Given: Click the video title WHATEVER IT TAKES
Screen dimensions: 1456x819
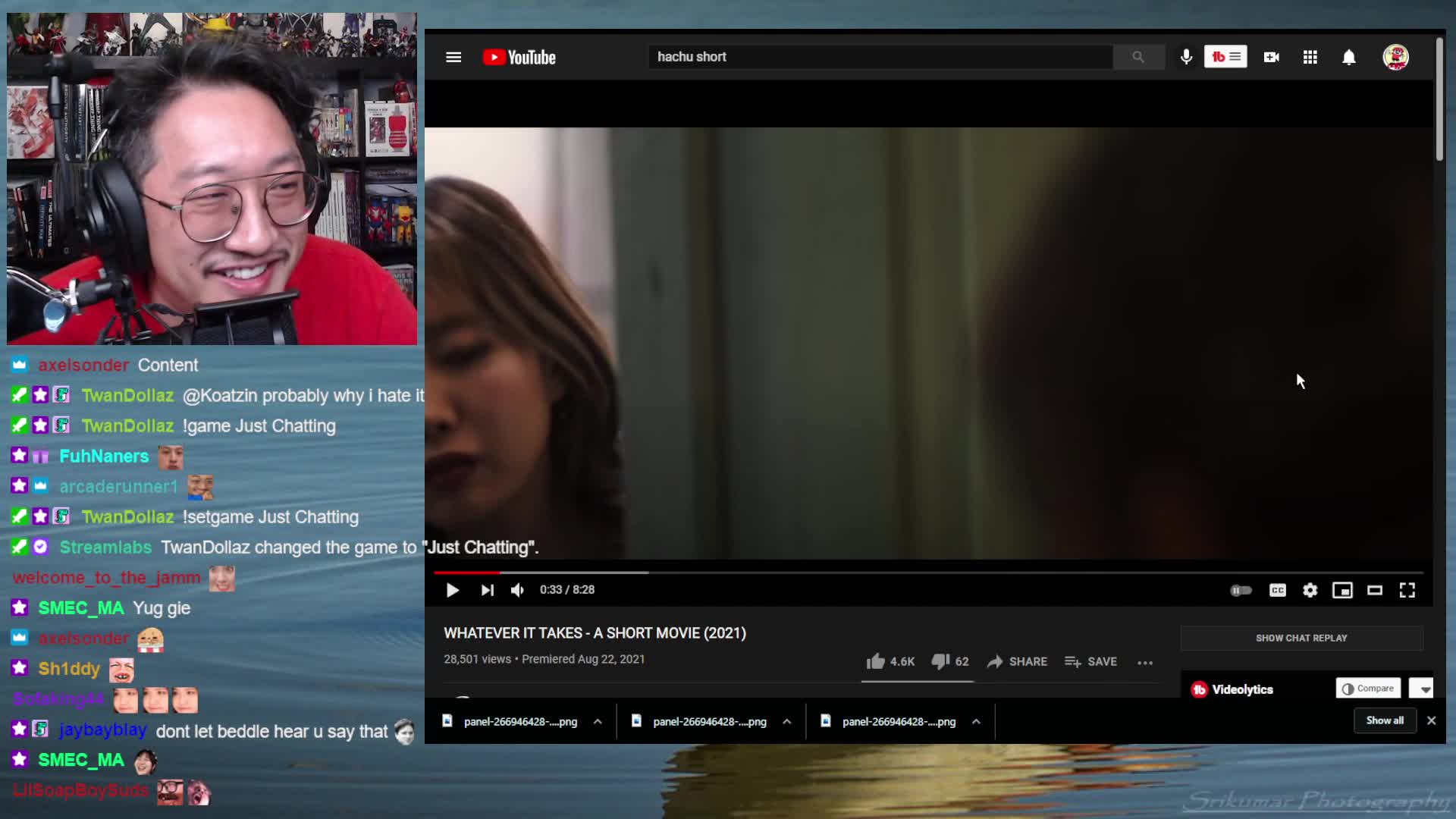Looking at the screenshot, I should (595, 633).
